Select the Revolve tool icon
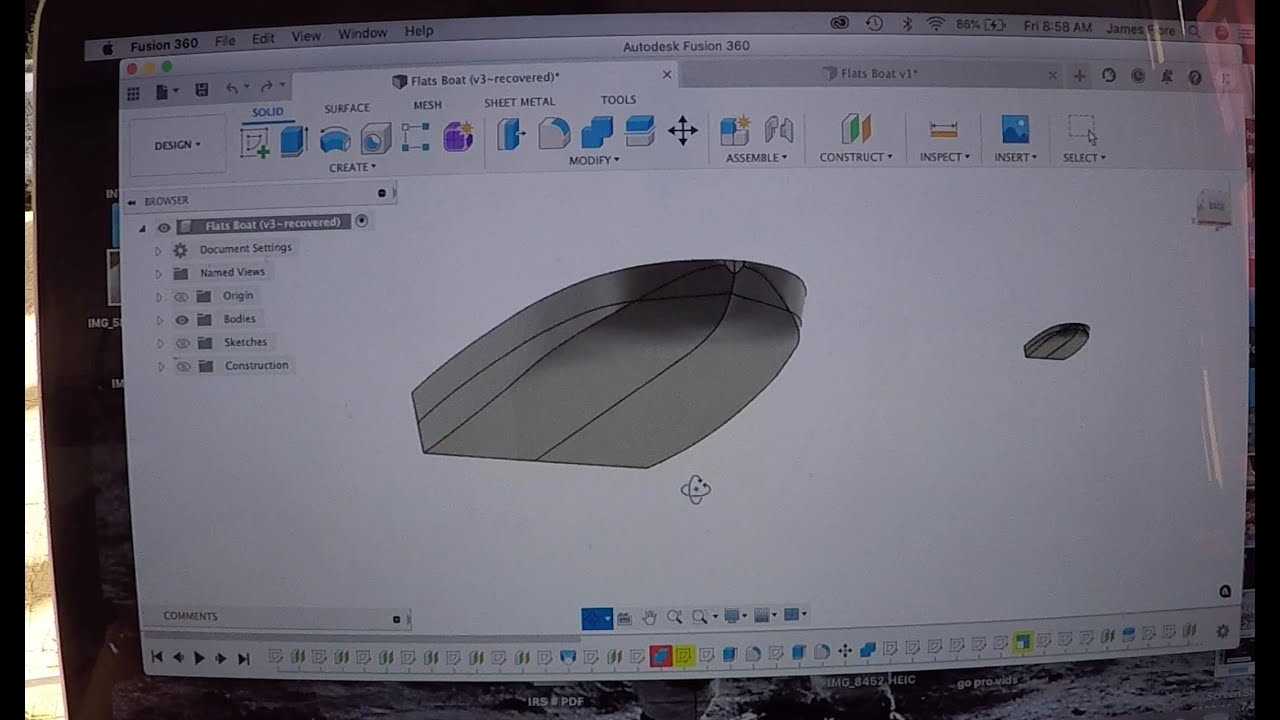The image size is (1280, 720). point(335,140)
